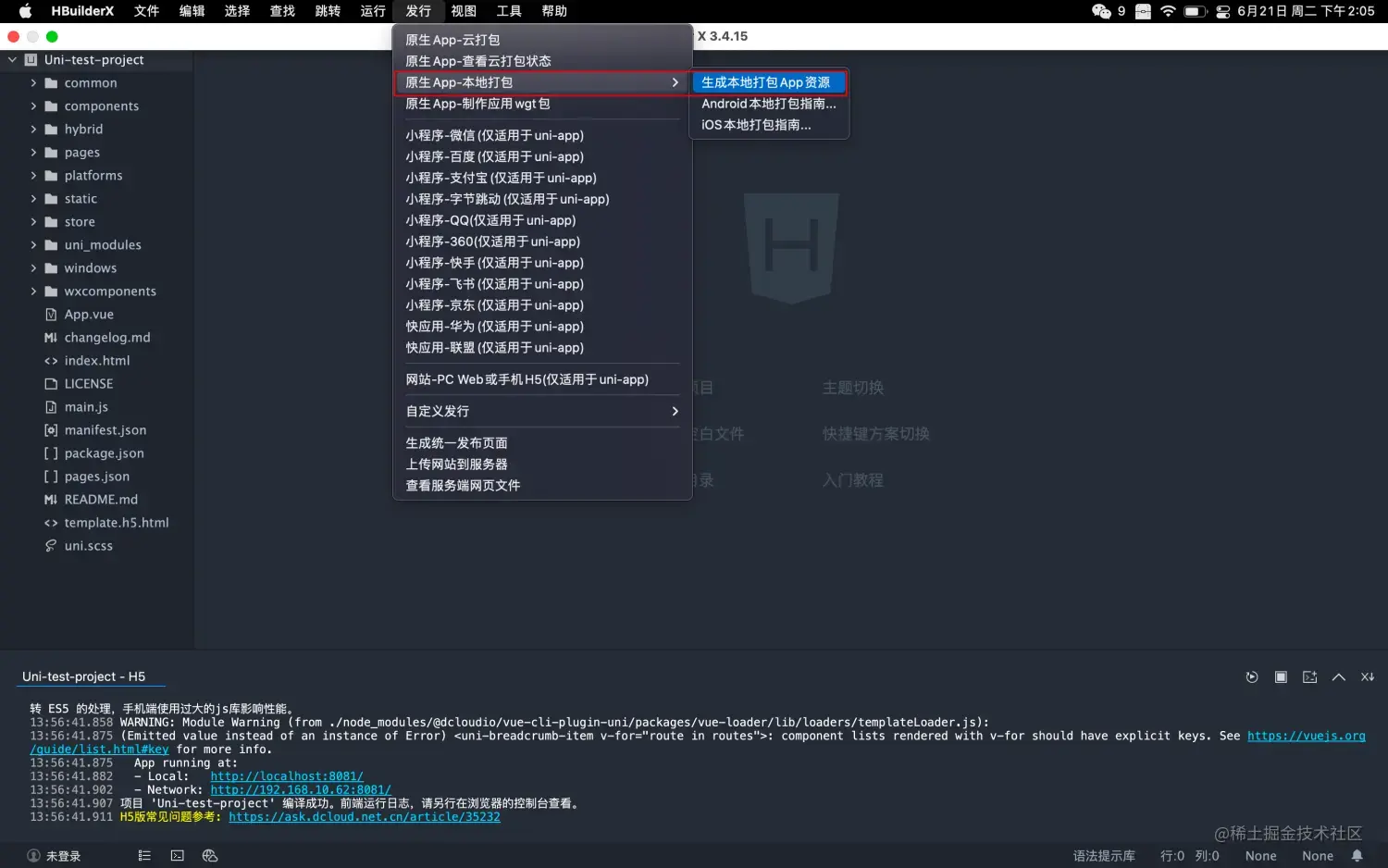Open a new terminal from the console toolbar
The image size is (1388, 868).
(1309, 676)
